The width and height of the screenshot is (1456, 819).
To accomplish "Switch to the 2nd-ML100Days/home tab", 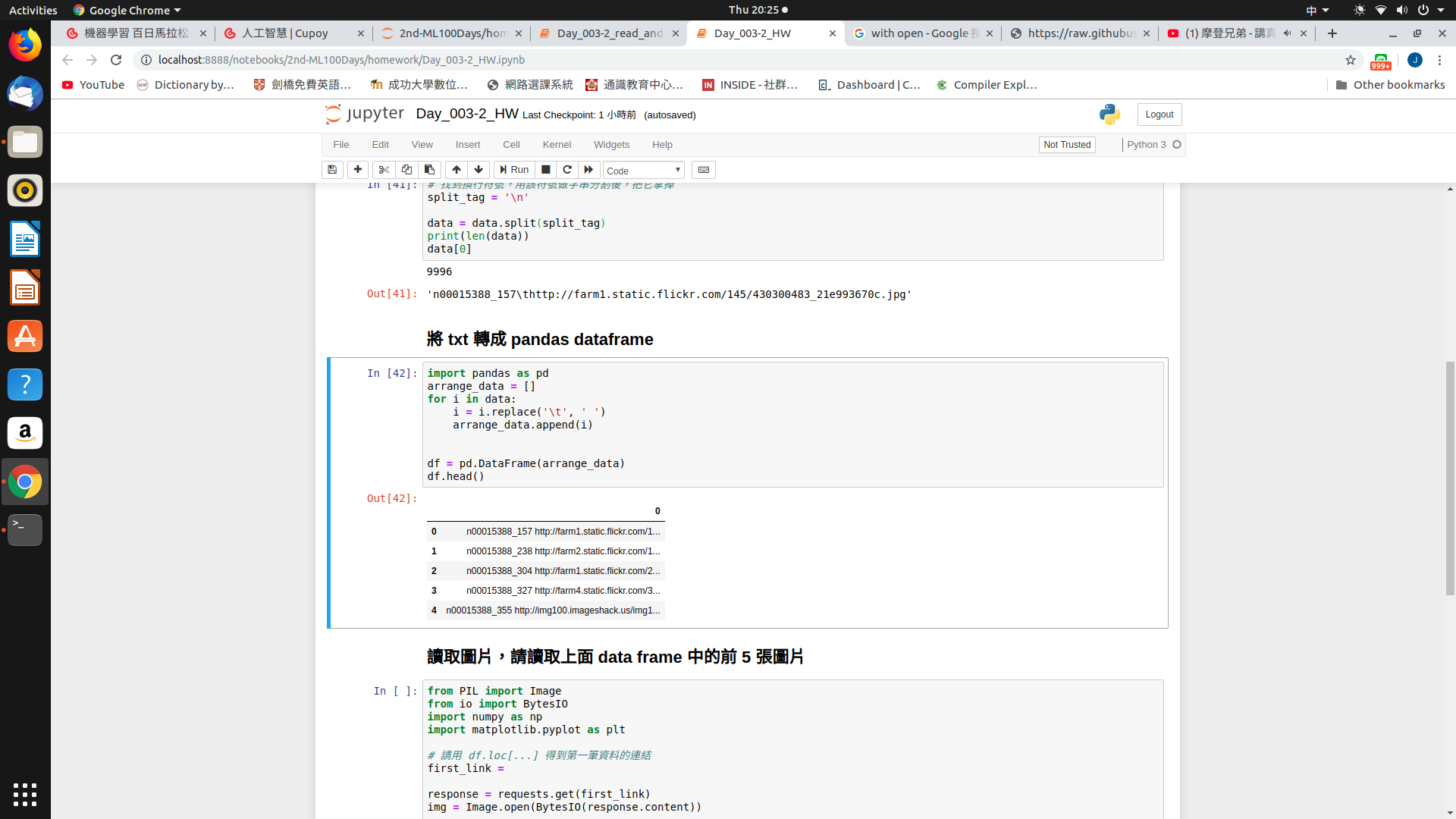I will 452,33.
